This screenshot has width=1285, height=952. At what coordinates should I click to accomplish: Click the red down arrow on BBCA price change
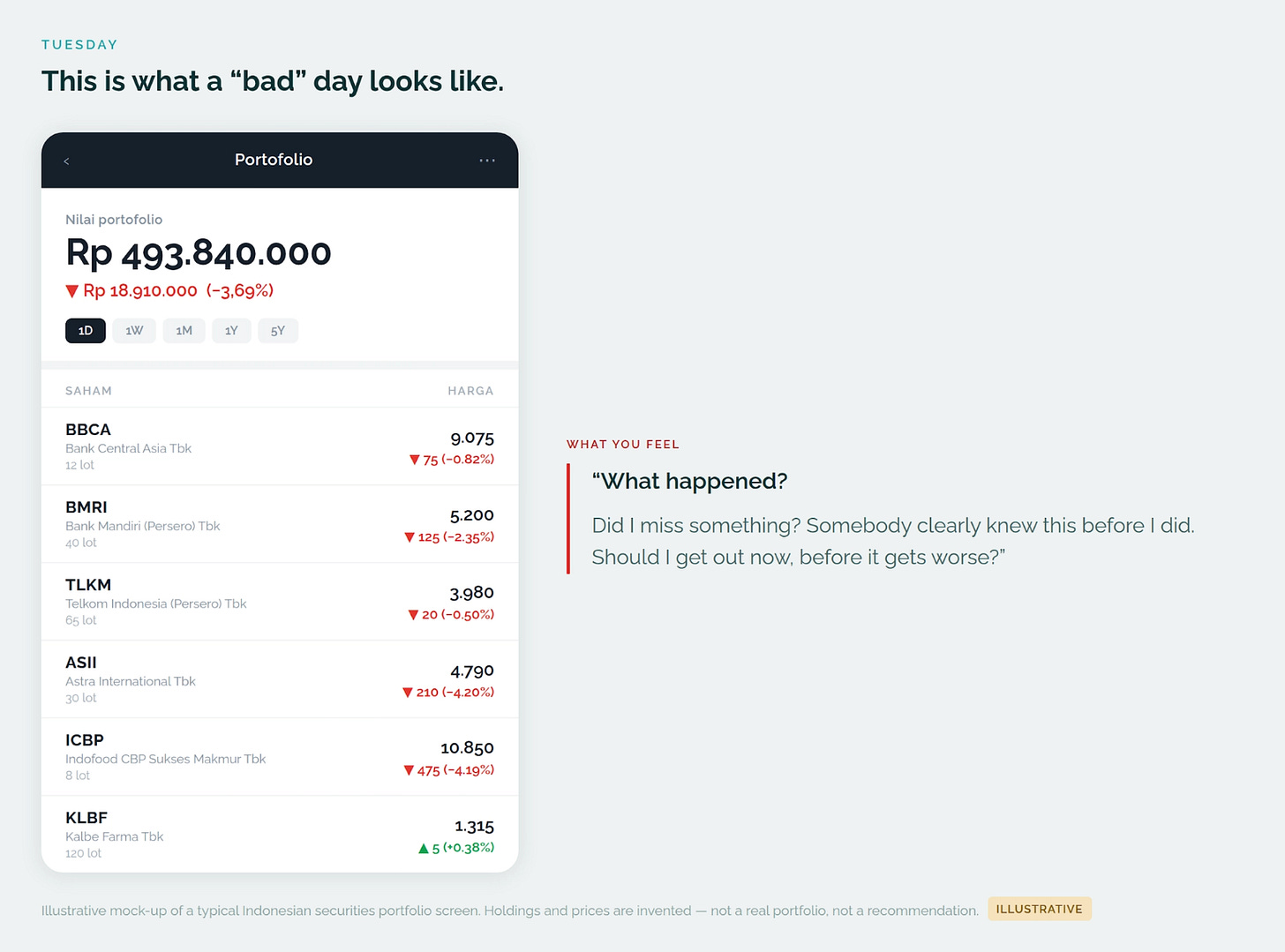click(x=414, y=460)
